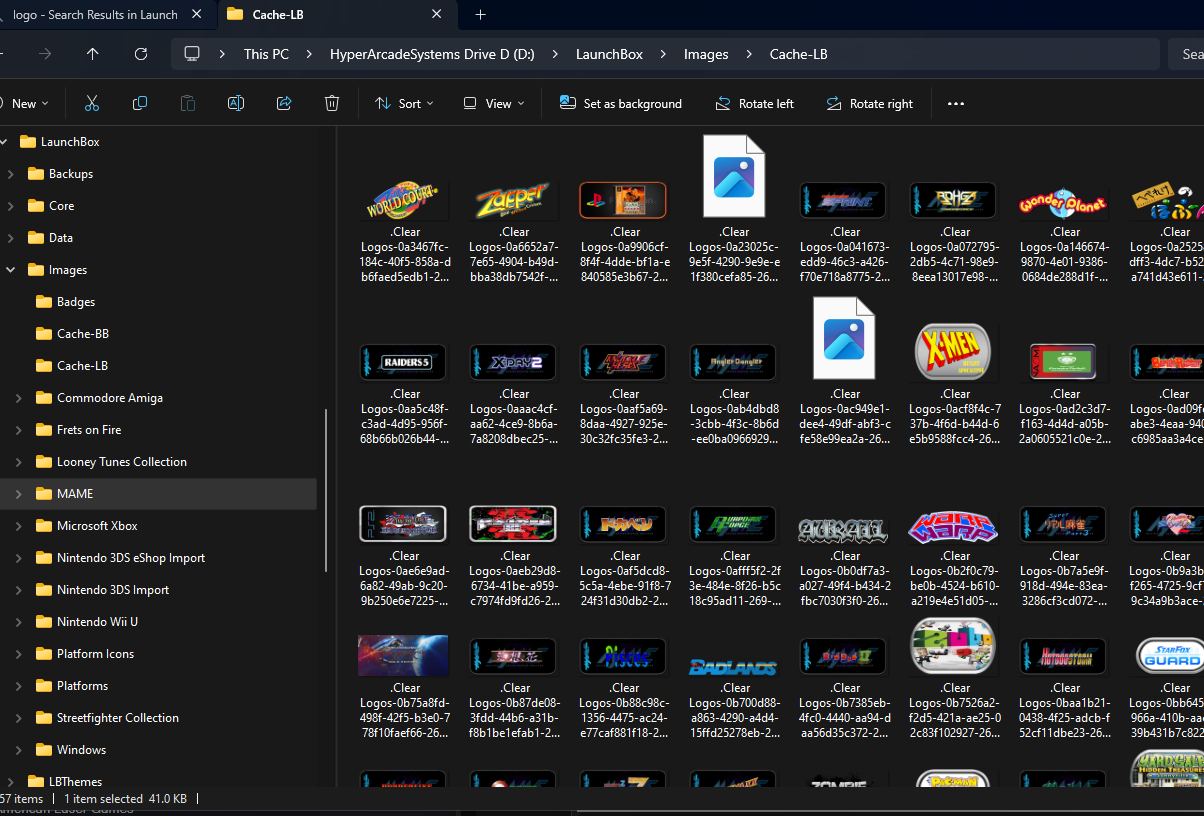1204x816 pixels.
Task: Add a new tab with the plus button
Action: (x=481, y=14)
